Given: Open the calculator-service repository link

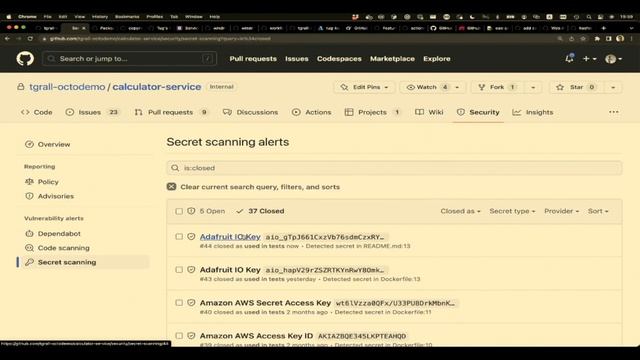Looking at the screenshot, I should tap(157, 87).
